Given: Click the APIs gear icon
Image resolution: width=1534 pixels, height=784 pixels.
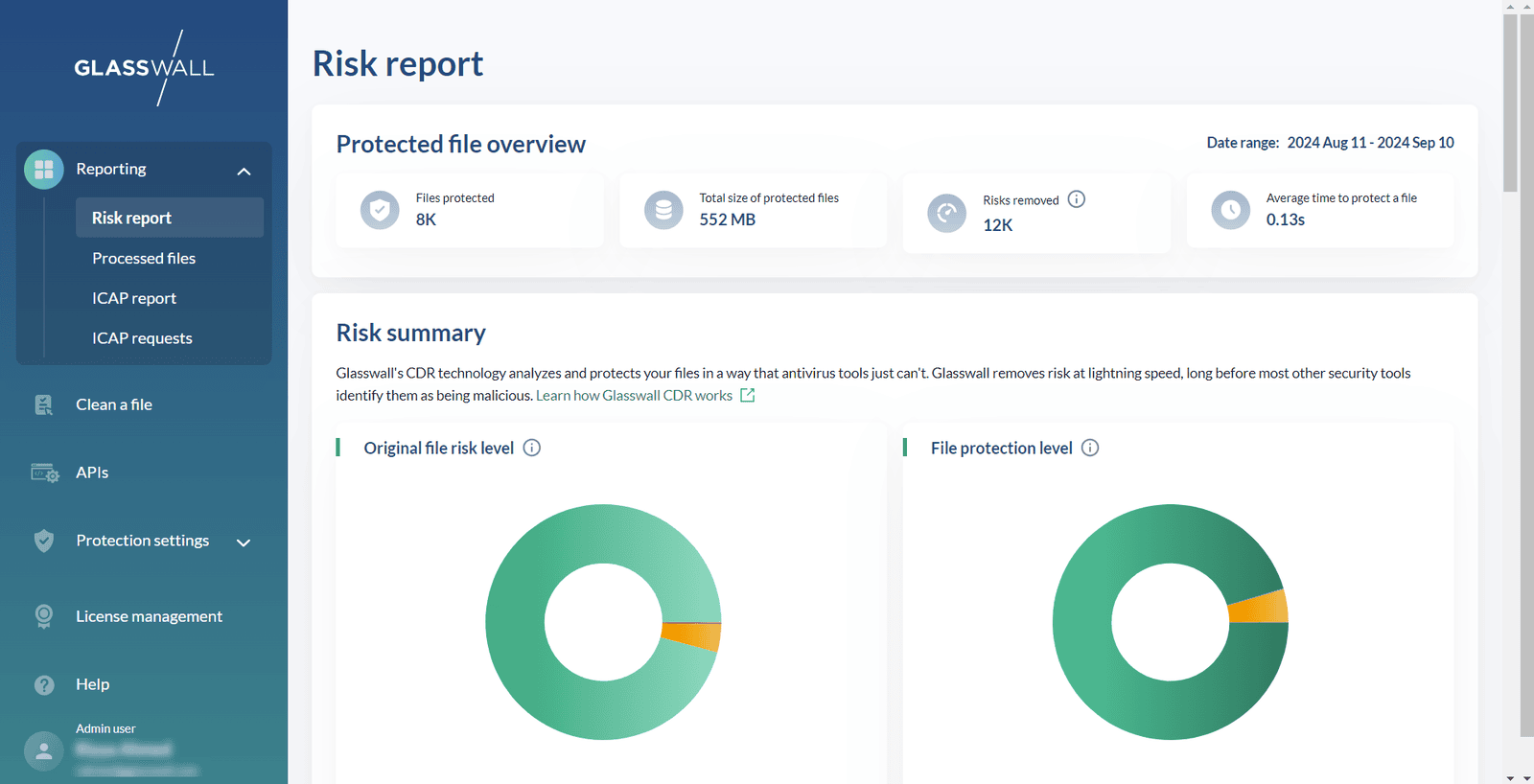Looking at the screenshot, I should coord(45,473).
